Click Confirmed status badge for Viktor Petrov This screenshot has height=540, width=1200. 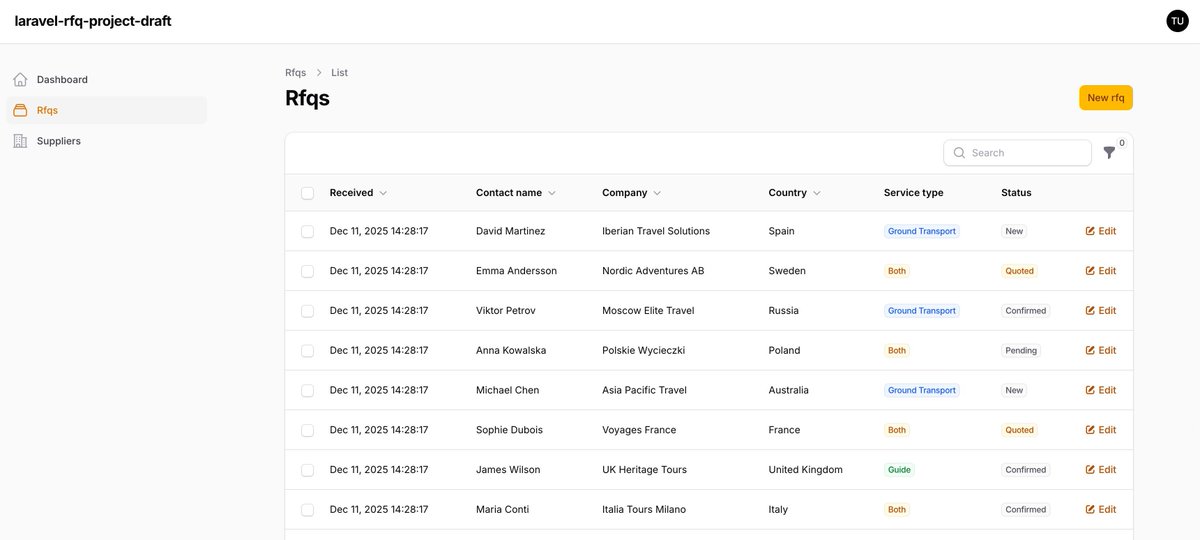click(1026, 311)
